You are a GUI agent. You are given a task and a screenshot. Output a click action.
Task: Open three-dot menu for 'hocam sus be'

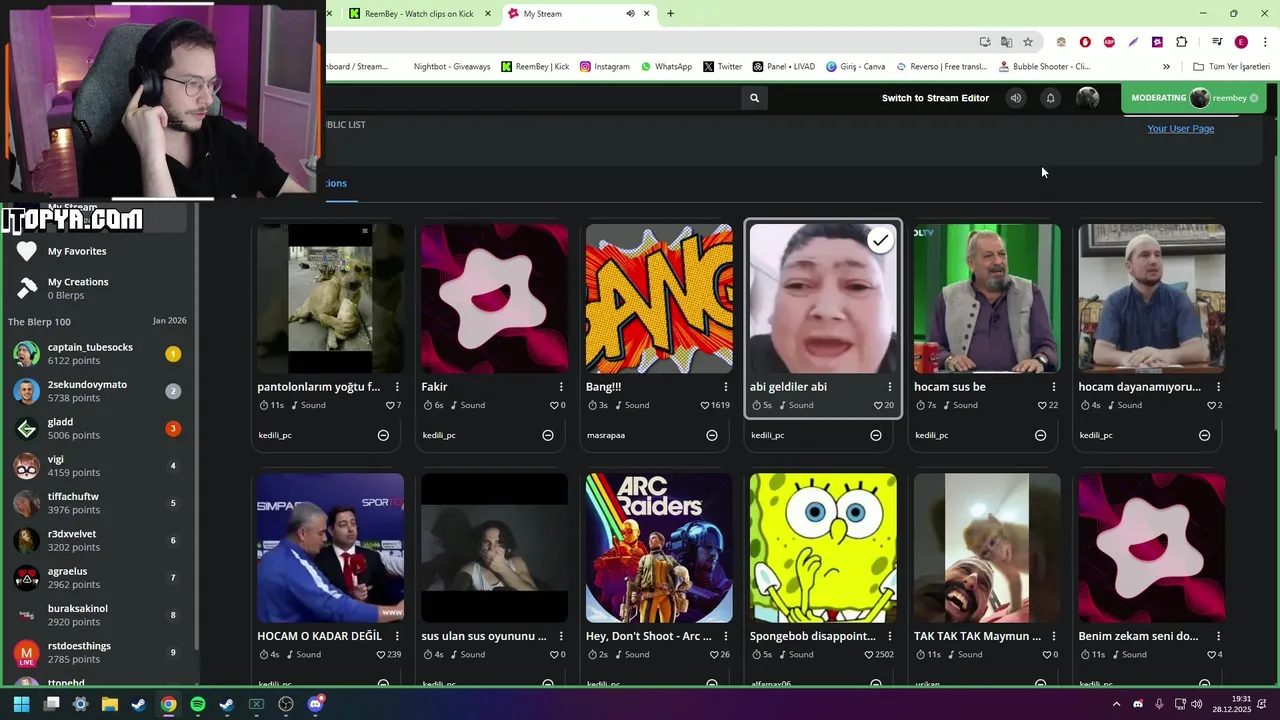1054,387
